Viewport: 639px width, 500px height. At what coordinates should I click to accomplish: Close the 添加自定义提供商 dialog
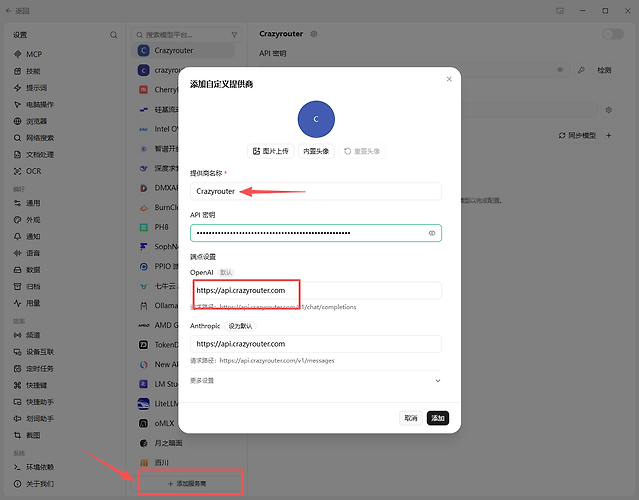[449, 79]
